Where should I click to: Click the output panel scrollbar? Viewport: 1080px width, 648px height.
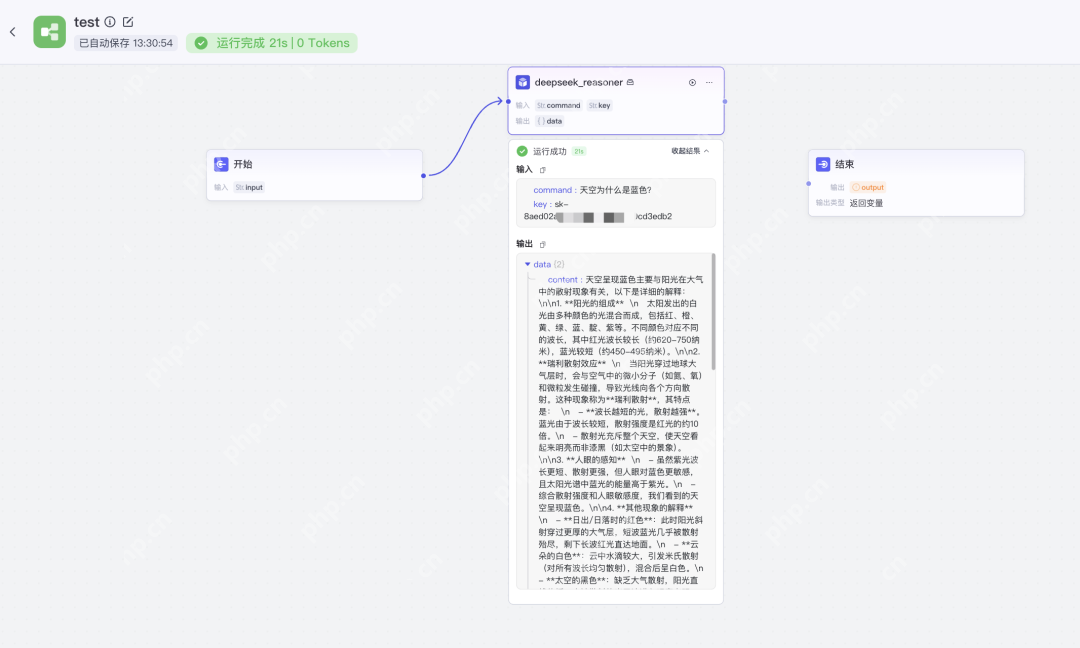click(714, 311)
